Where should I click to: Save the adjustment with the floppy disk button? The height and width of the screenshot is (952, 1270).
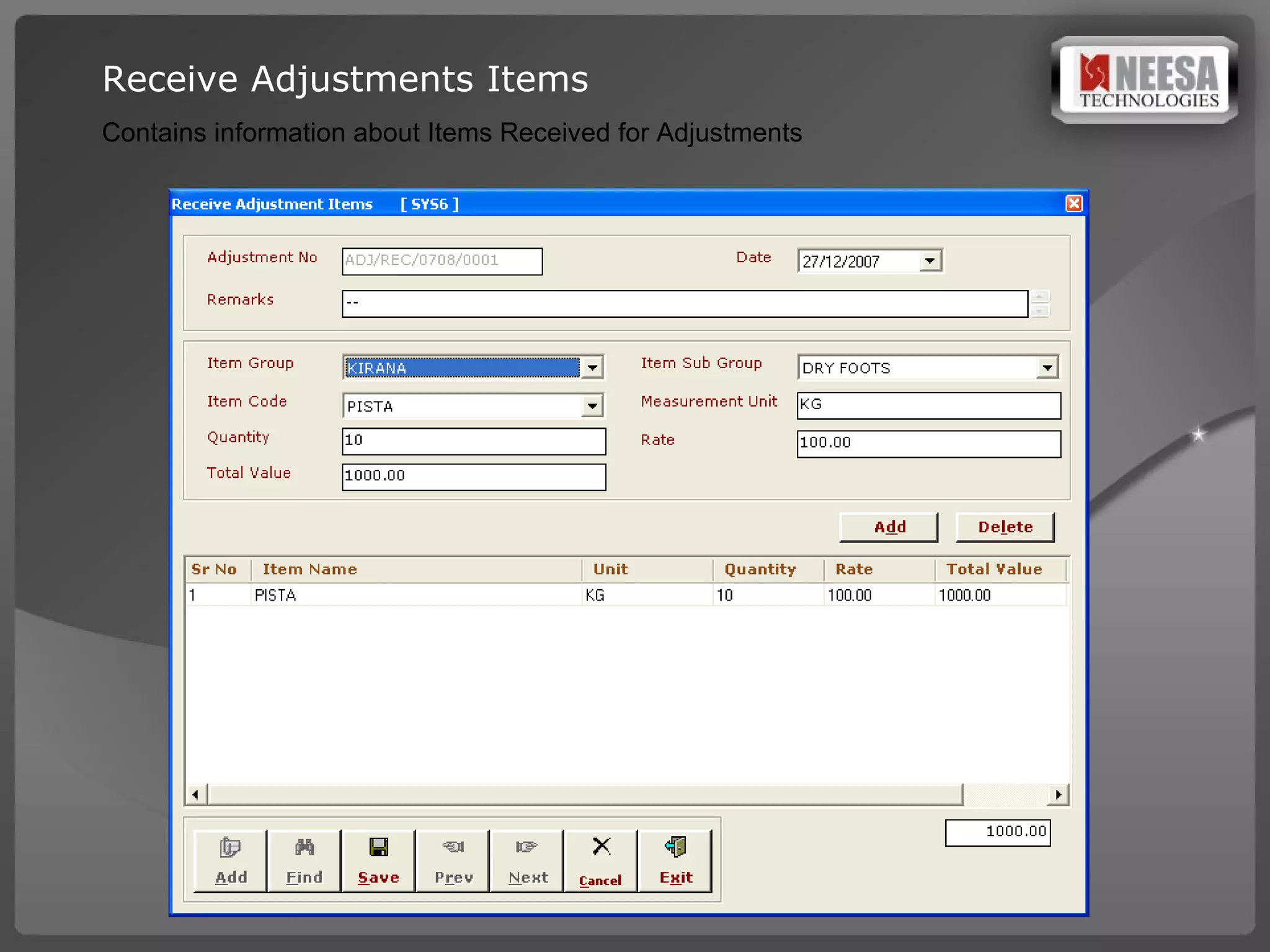click(x=378, y=861)
